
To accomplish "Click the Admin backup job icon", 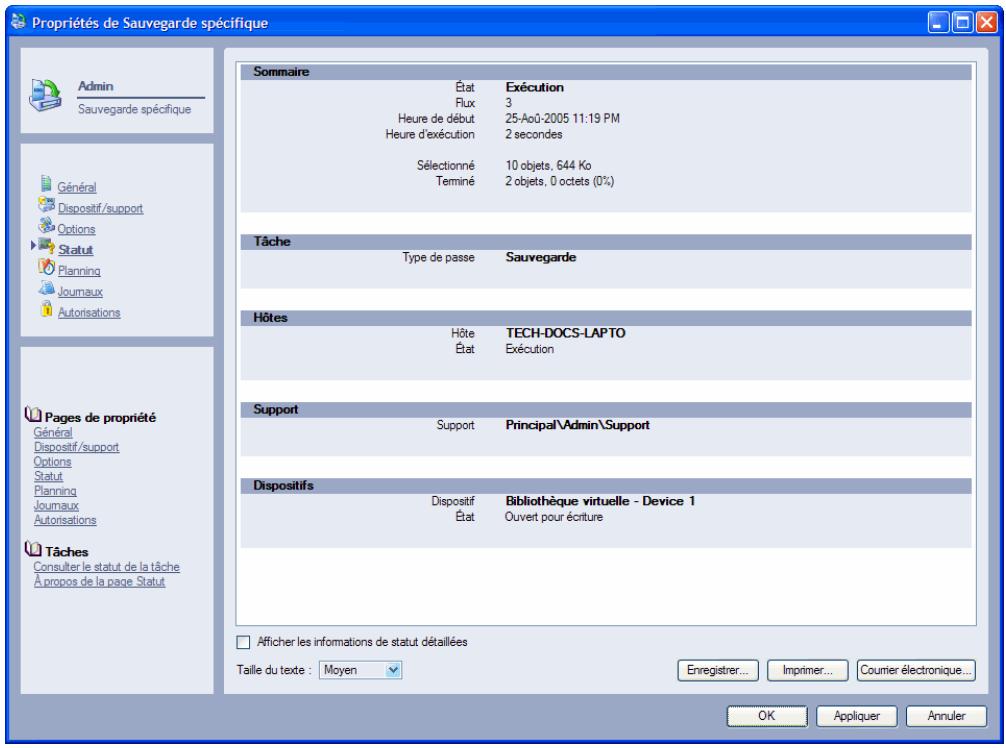I will pyautogui.click(x=45, y=96).
